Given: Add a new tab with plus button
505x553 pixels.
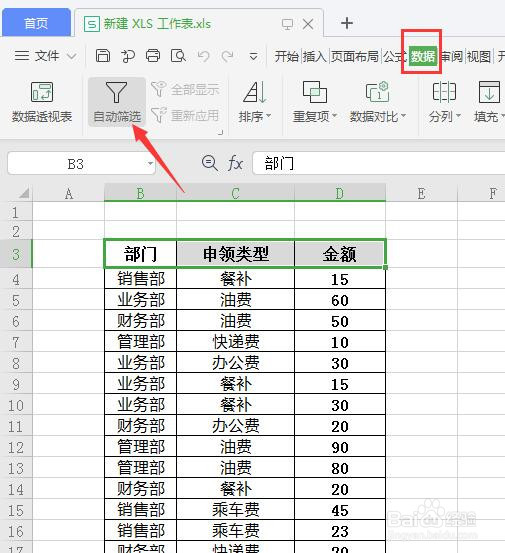Looking at the screenshot, I should coord(347,23).
